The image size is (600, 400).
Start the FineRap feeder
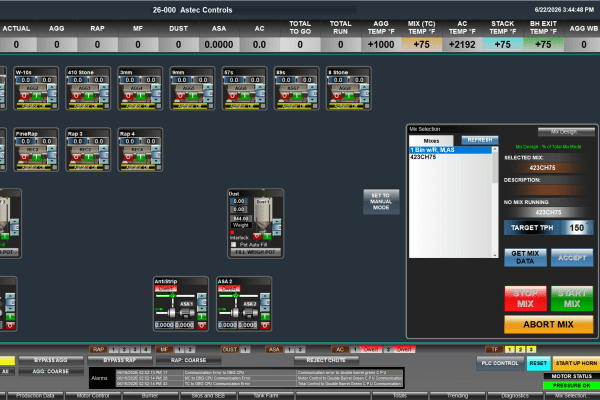[37, 157]
